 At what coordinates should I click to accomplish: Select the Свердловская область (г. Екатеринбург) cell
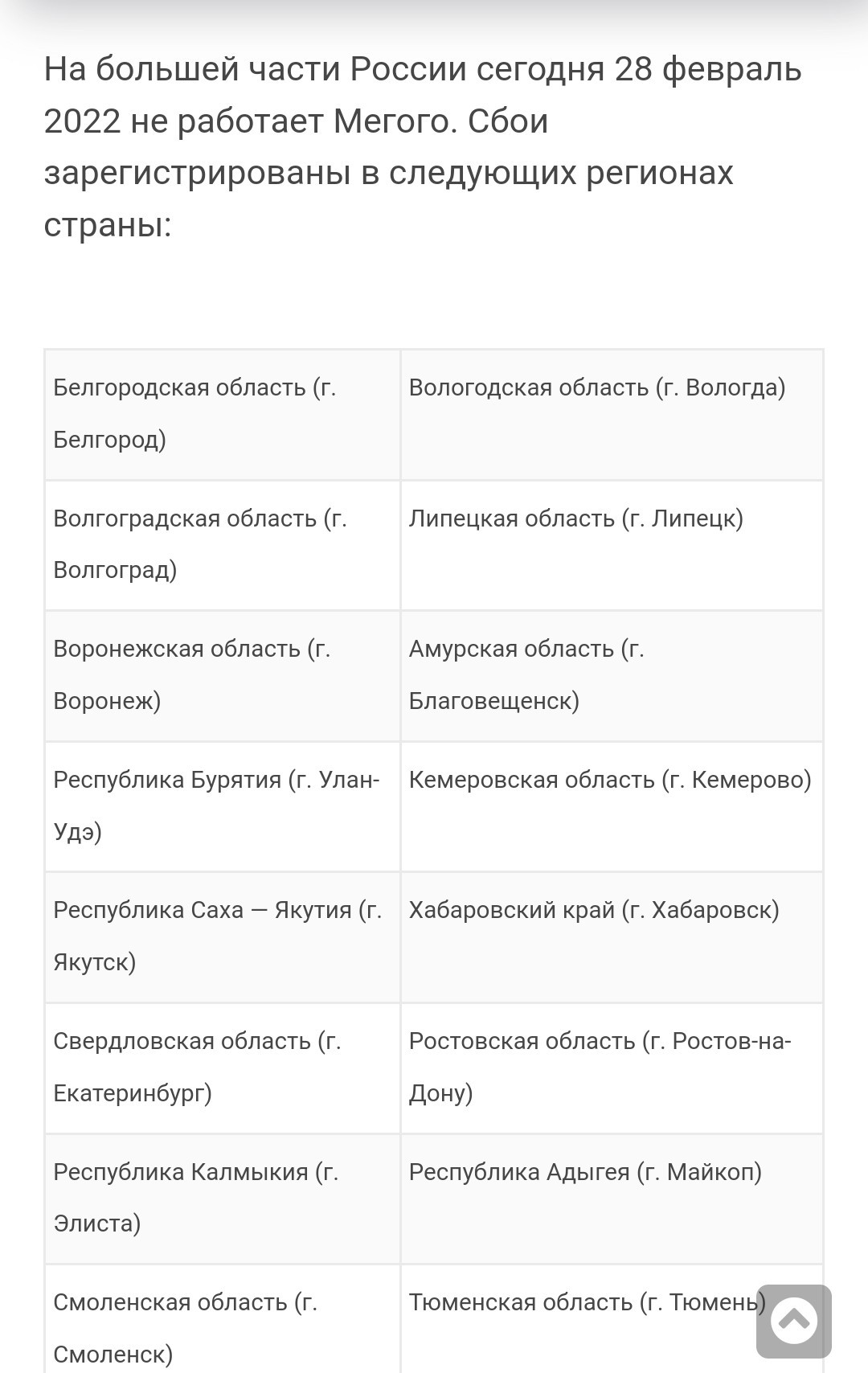coord(223,1068)
